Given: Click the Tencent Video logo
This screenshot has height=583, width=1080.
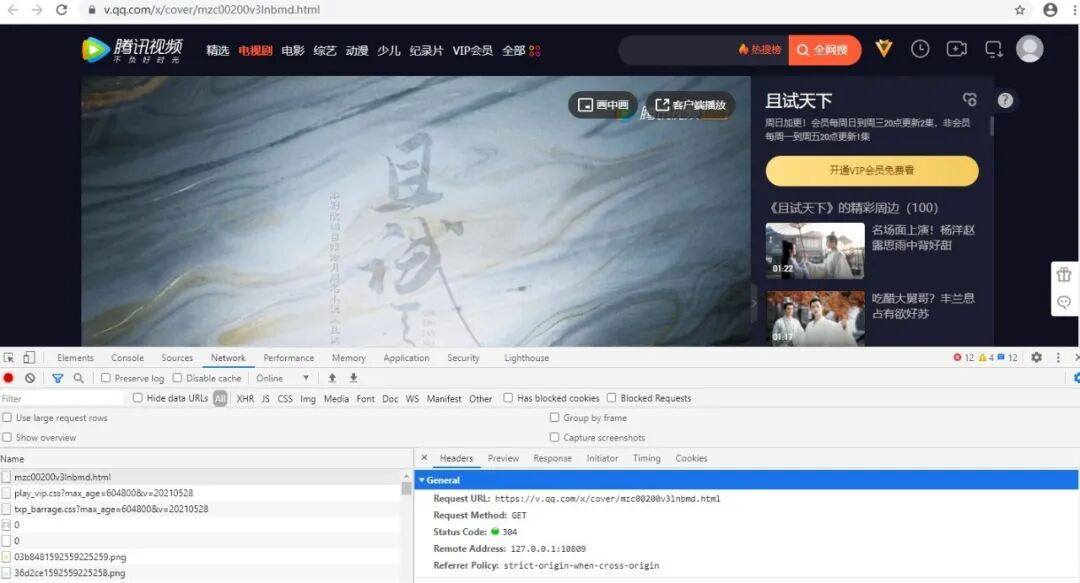Looking at the screenshot, I should click(x=132, y=50).
